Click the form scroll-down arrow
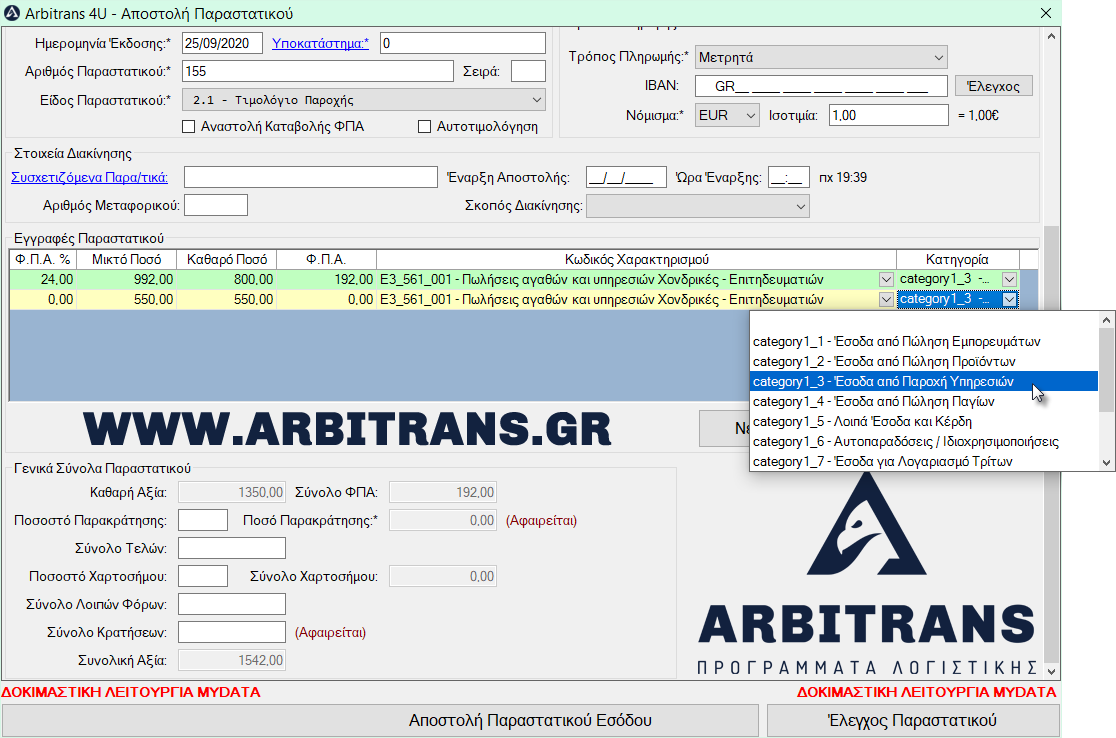Screen dimensions: 1116x738 tap(1051, 671)
